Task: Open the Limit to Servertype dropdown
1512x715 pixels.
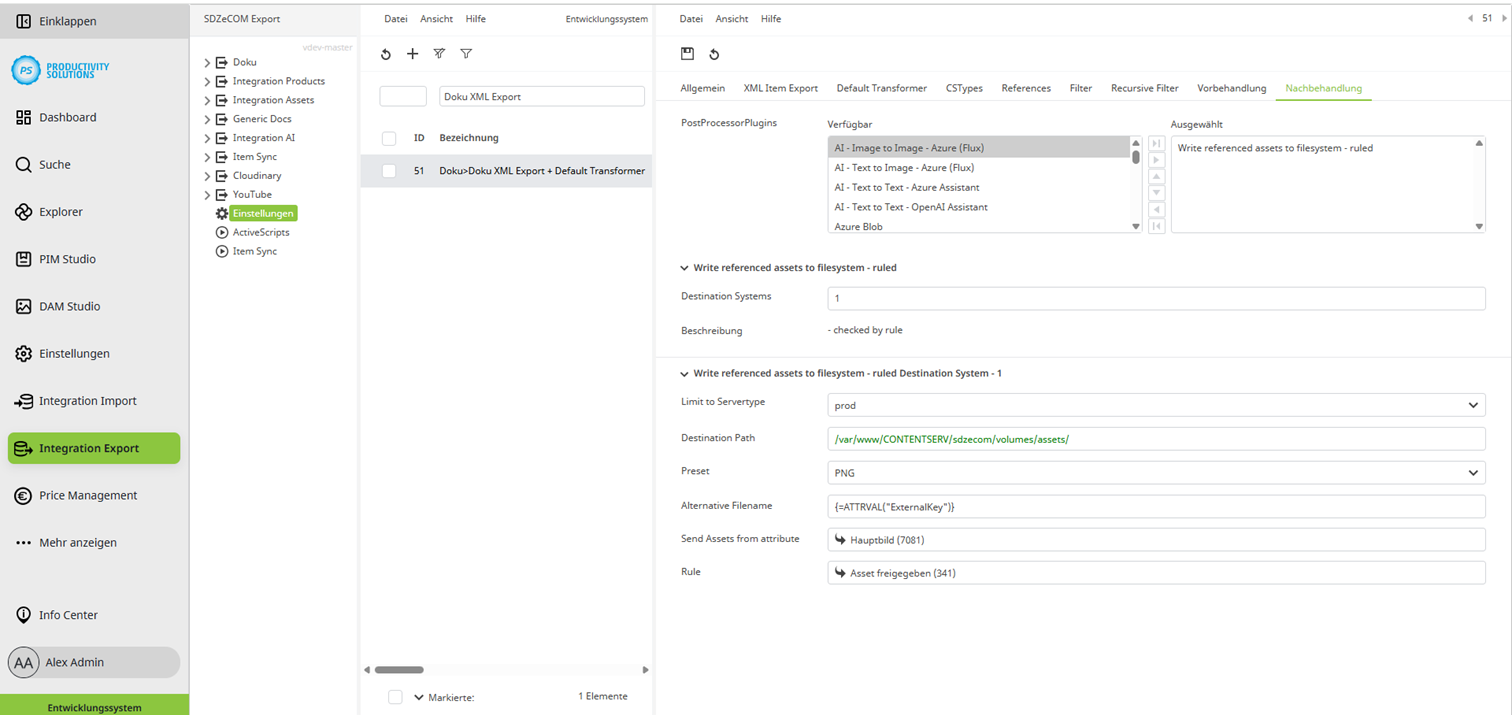Action: pyautogui.click(x=1472, y=405)
